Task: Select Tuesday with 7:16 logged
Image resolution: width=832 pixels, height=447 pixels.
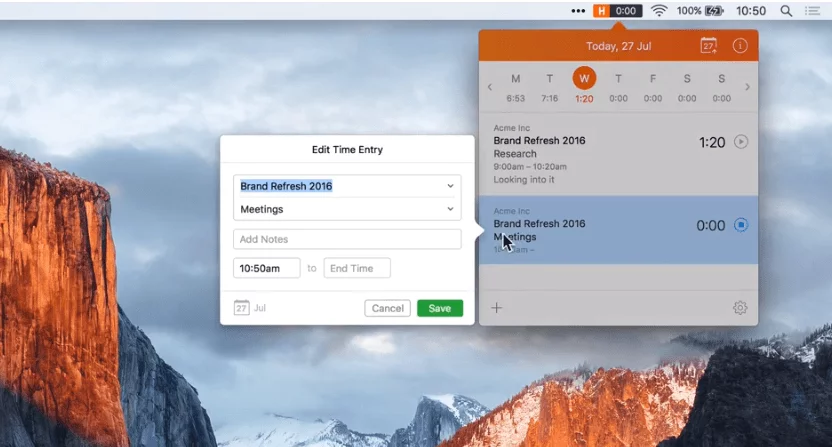Action: [x=550, y=88]
